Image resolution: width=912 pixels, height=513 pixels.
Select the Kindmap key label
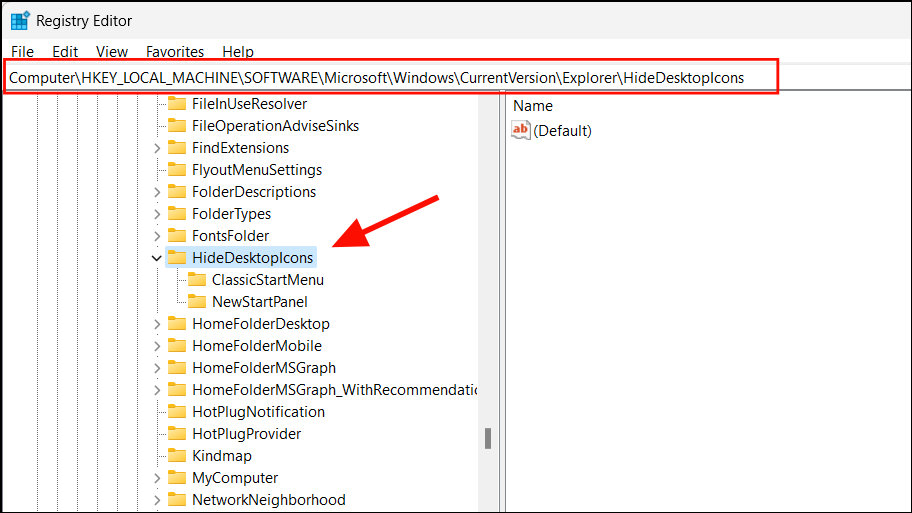tap(222, 455)
